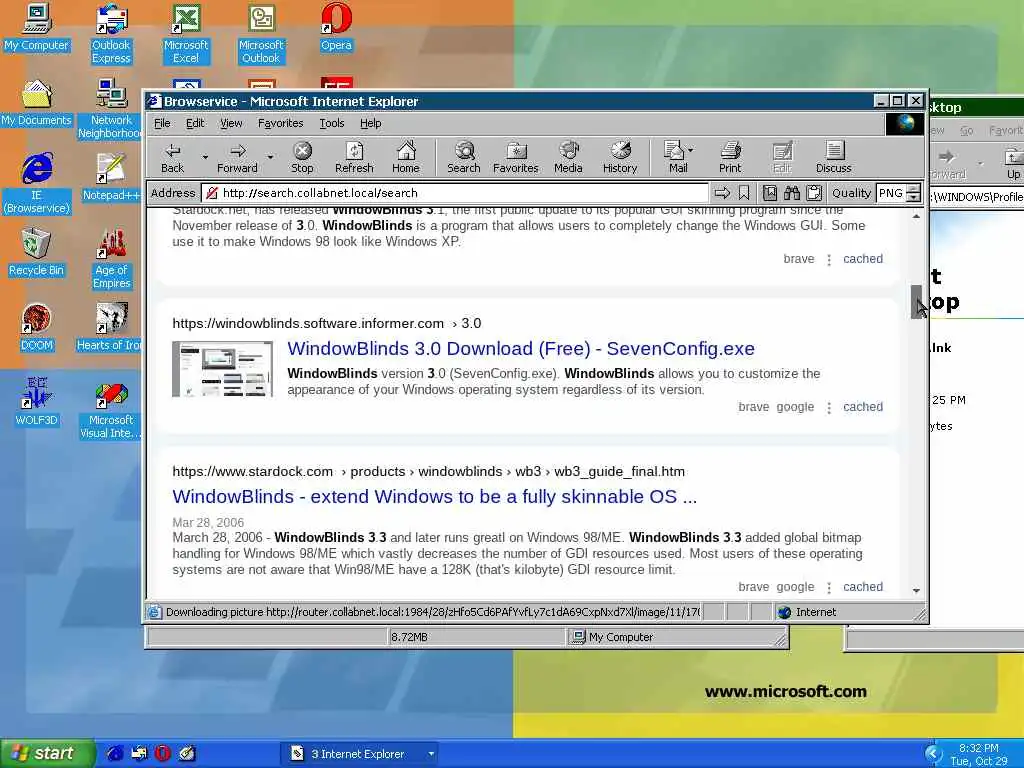This screenshot has width=1024, height=768.
Task: Stop the page loading
Action: tap(302, 157)
